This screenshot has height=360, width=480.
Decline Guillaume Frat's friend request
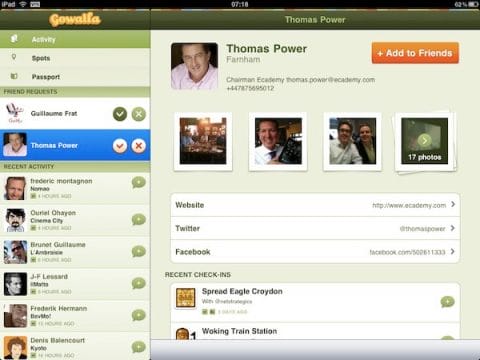[x=138, y=114]
